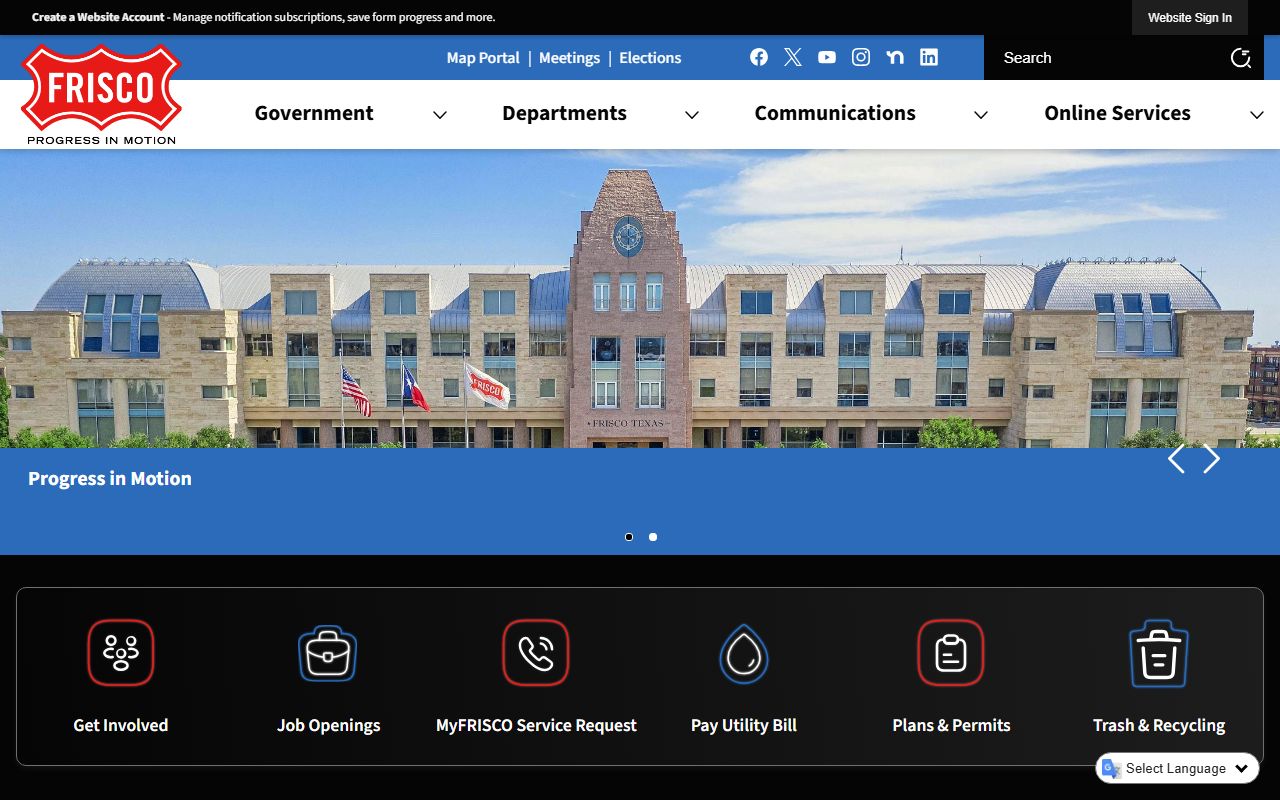Click the Pay Utility Bill water drop icon

point(743,653)
